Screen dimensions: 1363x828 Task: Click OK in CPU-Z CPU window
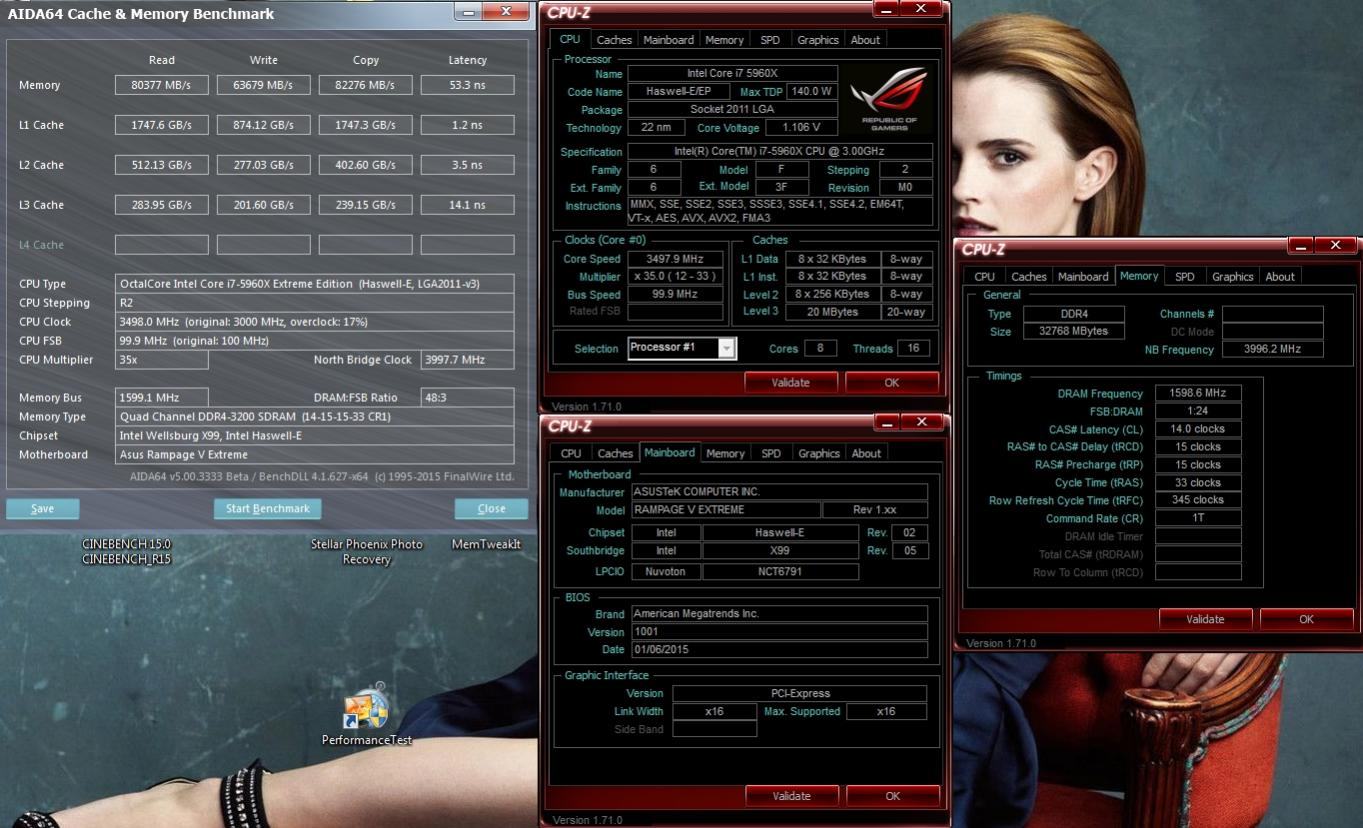892,382
